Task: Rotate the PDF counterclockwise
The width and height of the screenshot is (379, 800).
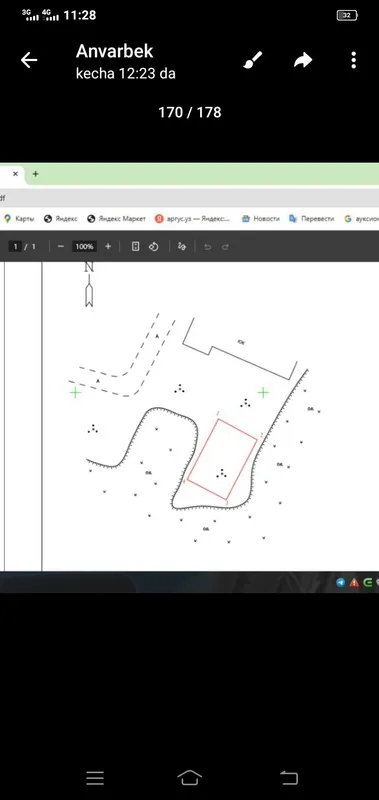Action: [154, 246]
